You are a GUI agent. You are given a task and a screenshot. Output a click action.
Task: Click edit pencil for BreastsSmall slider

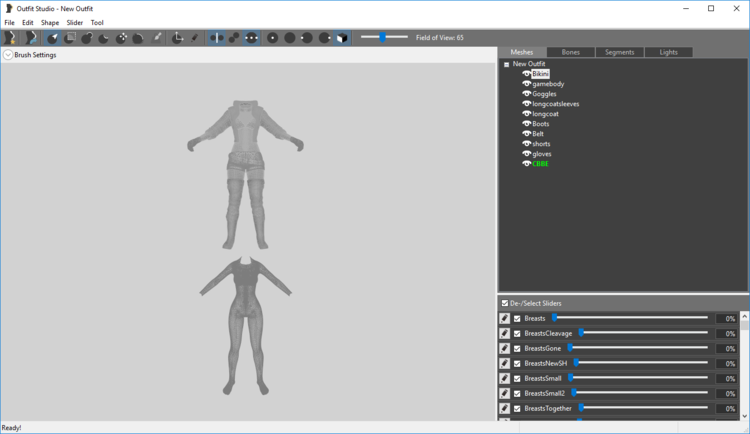pyautogui.click(x=505, y=378)
